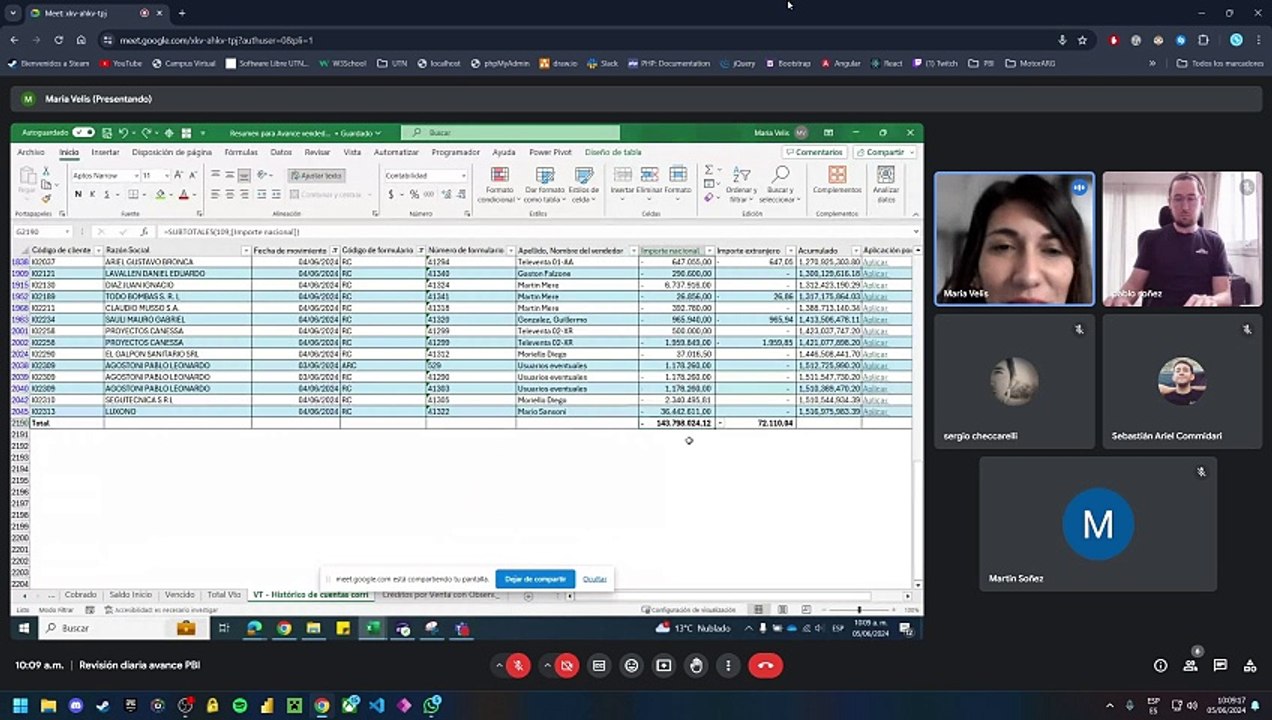Viewport: 1272px width, 720px height.
Task: Bookmark page with the star icon
Action: 1082,40
